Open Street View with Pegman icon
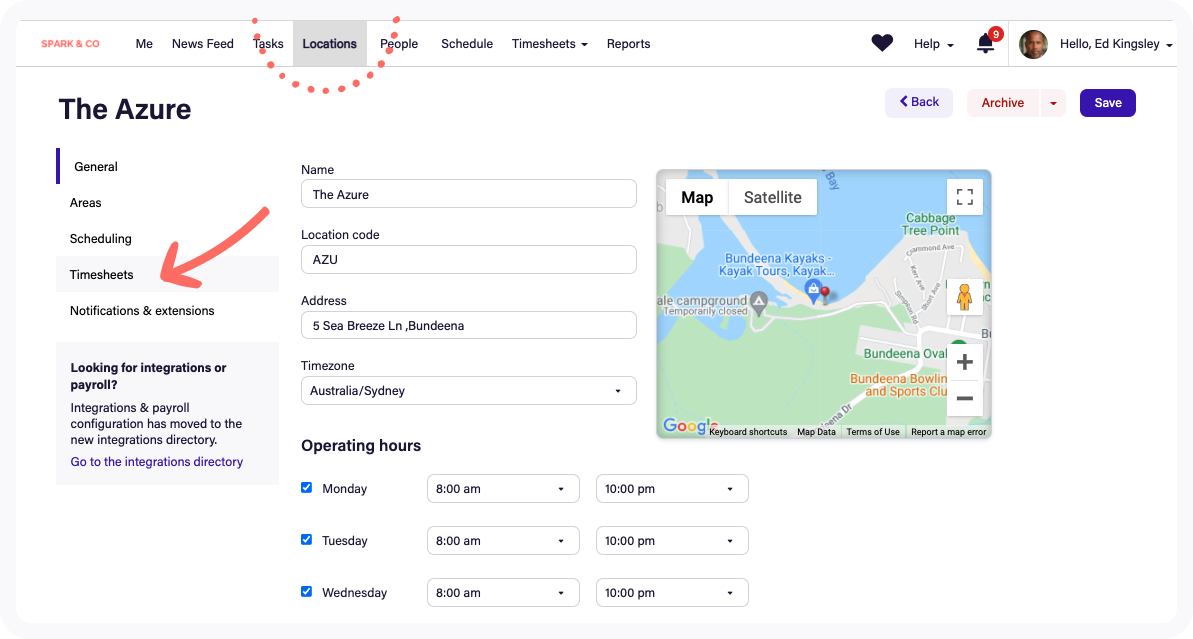This screenshot has width=1193, height=639. point(964,297)
